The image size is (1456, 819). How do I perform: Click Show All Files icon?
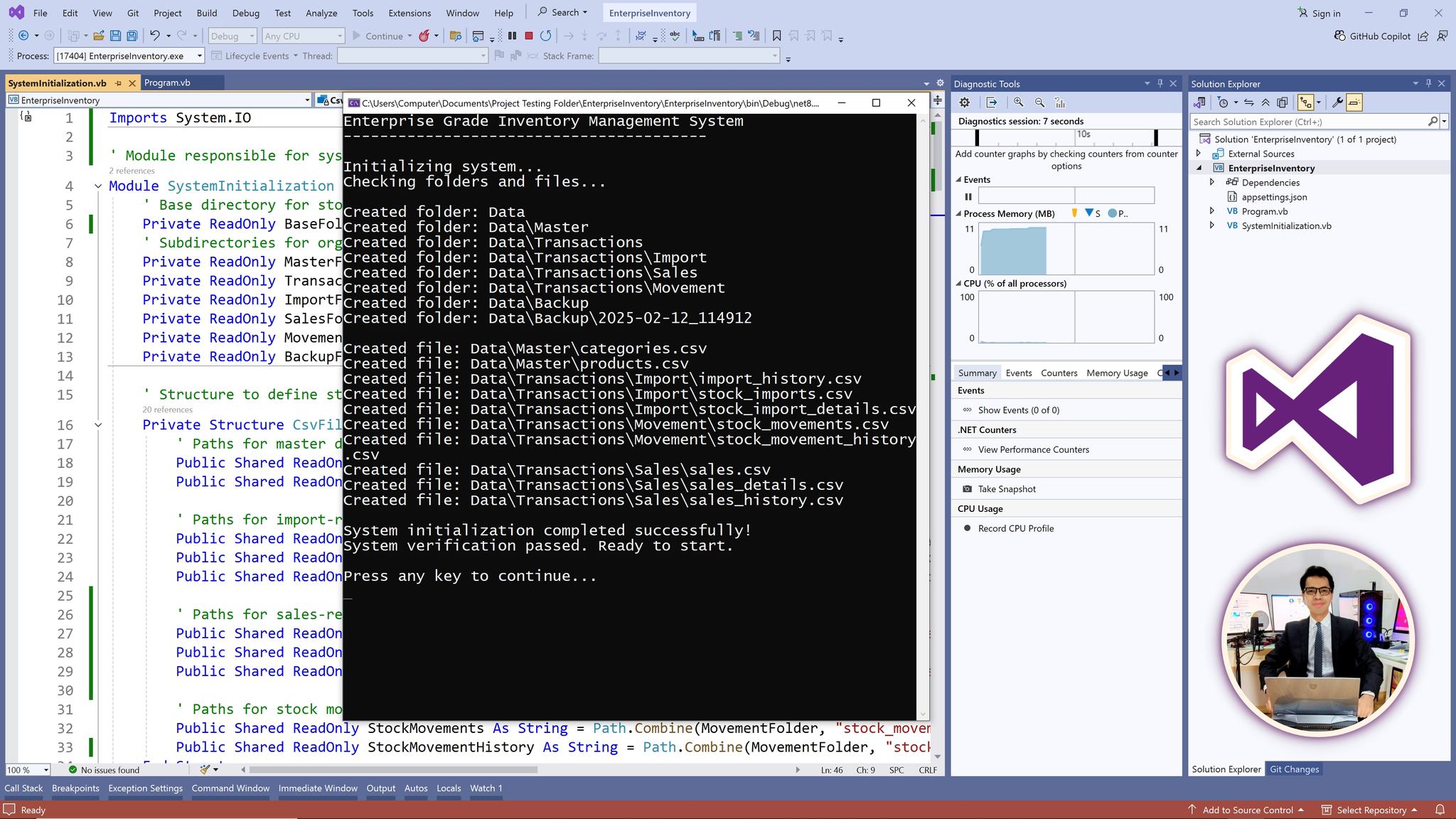[x=1283, y=102]
